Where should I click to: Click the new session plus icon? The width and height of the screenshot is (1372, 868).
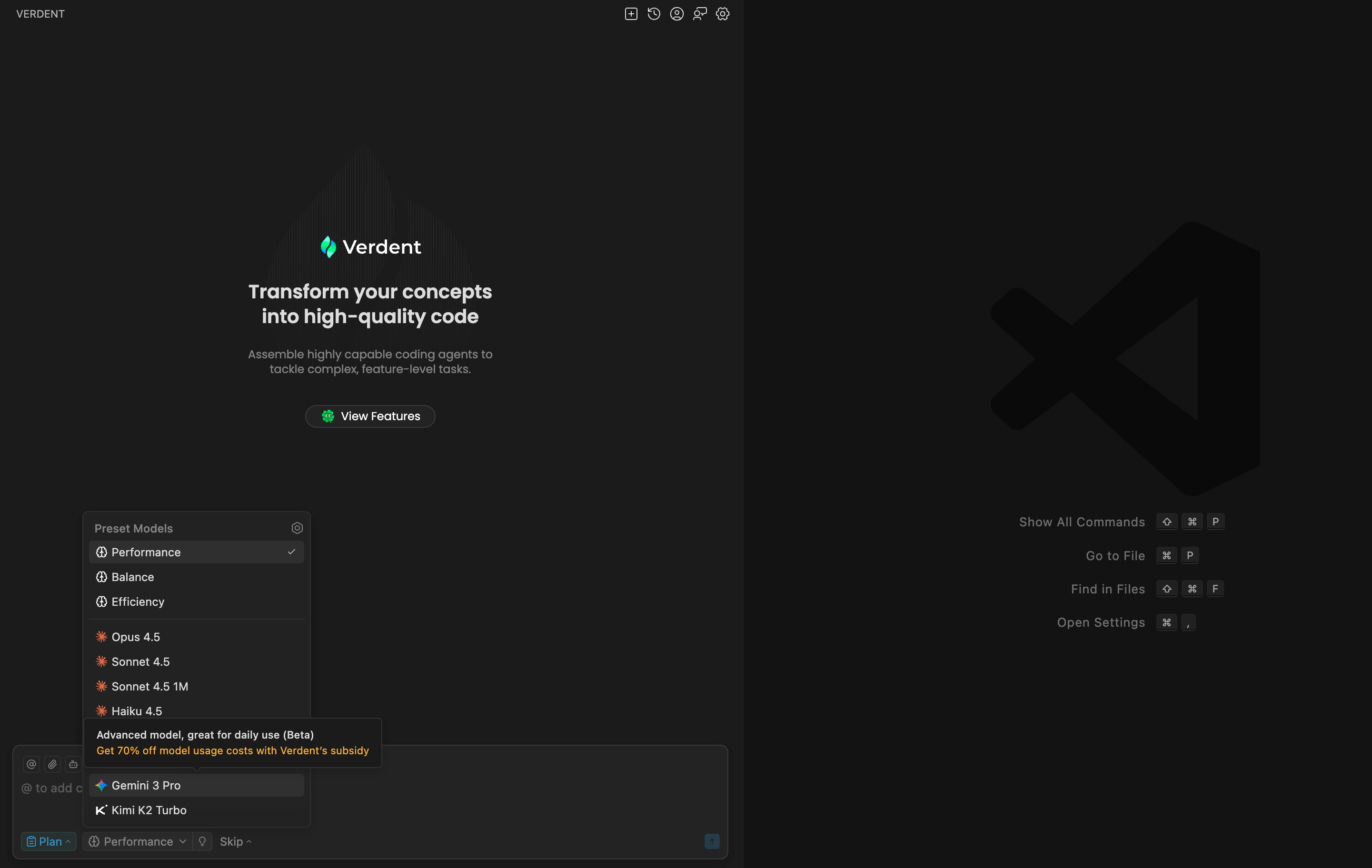pos(631,14)
